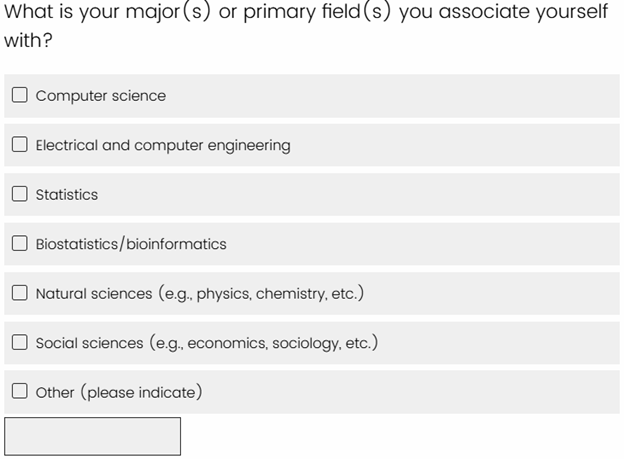Focus the text box below Other option
This screenshot has height=459, width=624.
click(x=93, y=437)
